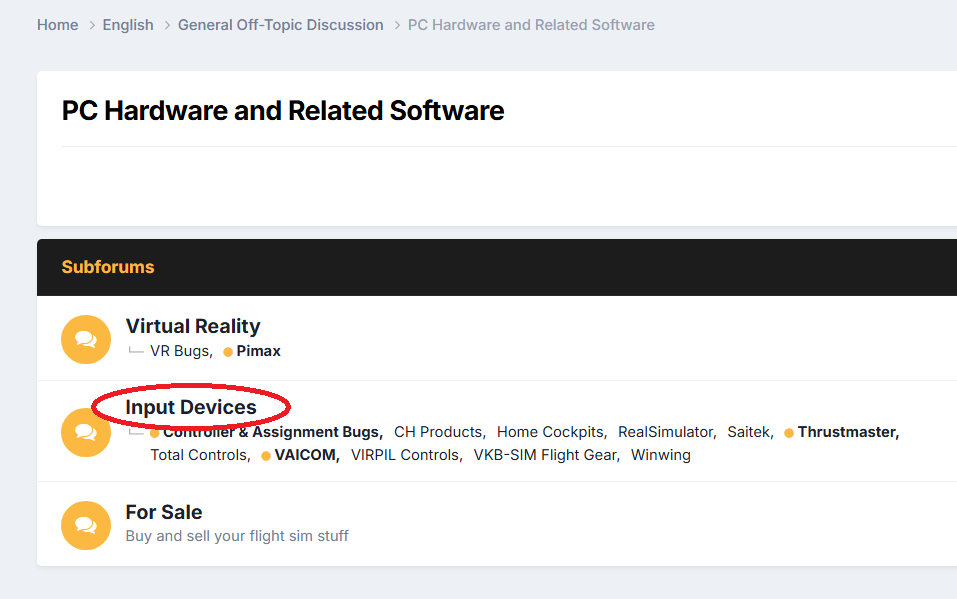The image size is (957, 599).
Task: Open the Input Devices subforum
Action: (x=191, y=407)
